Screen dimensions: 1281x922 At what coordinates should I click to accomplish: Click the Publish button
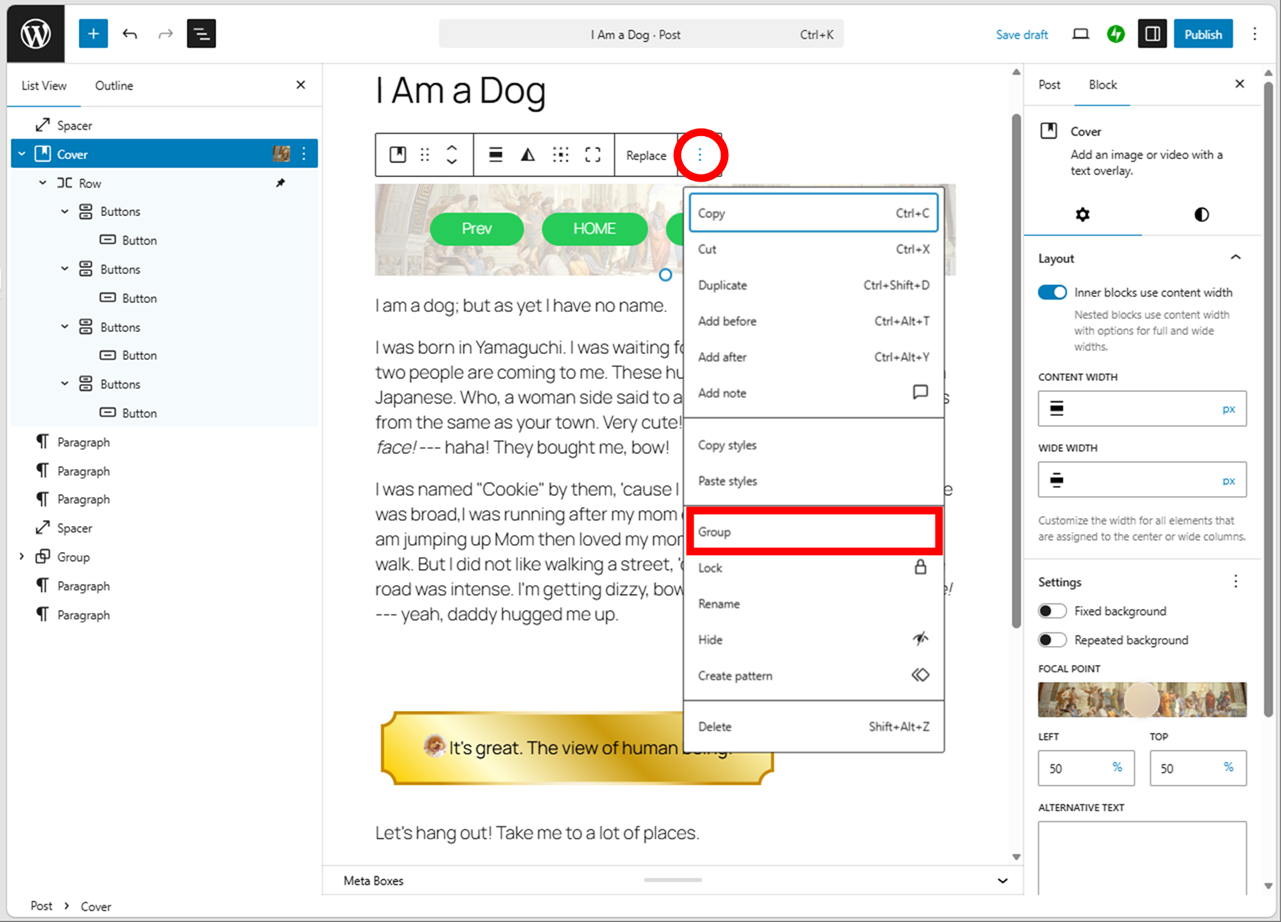point(1202,34)
